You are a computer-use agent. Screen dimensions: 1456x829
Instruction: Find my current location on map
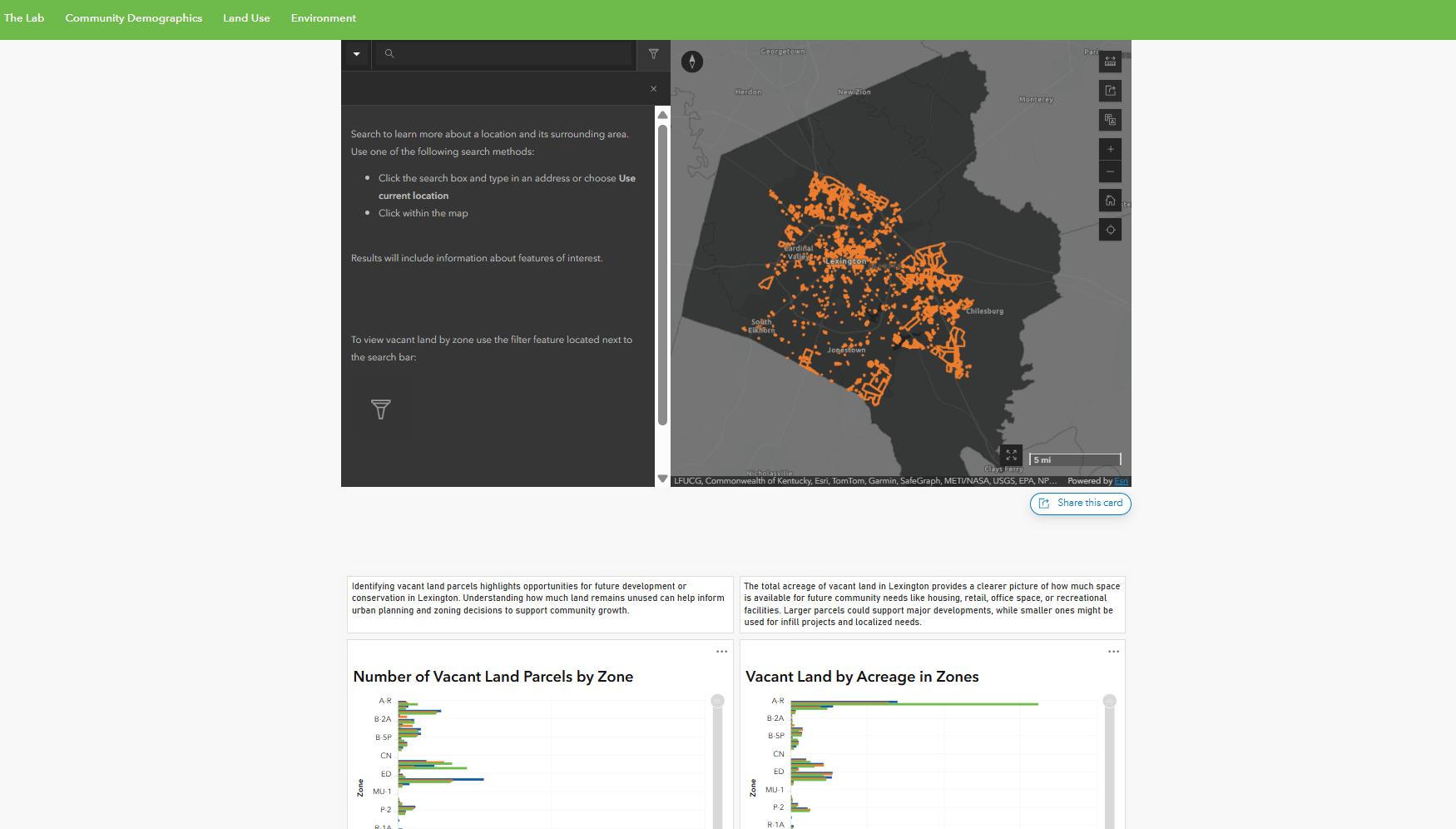point(1110,230)
